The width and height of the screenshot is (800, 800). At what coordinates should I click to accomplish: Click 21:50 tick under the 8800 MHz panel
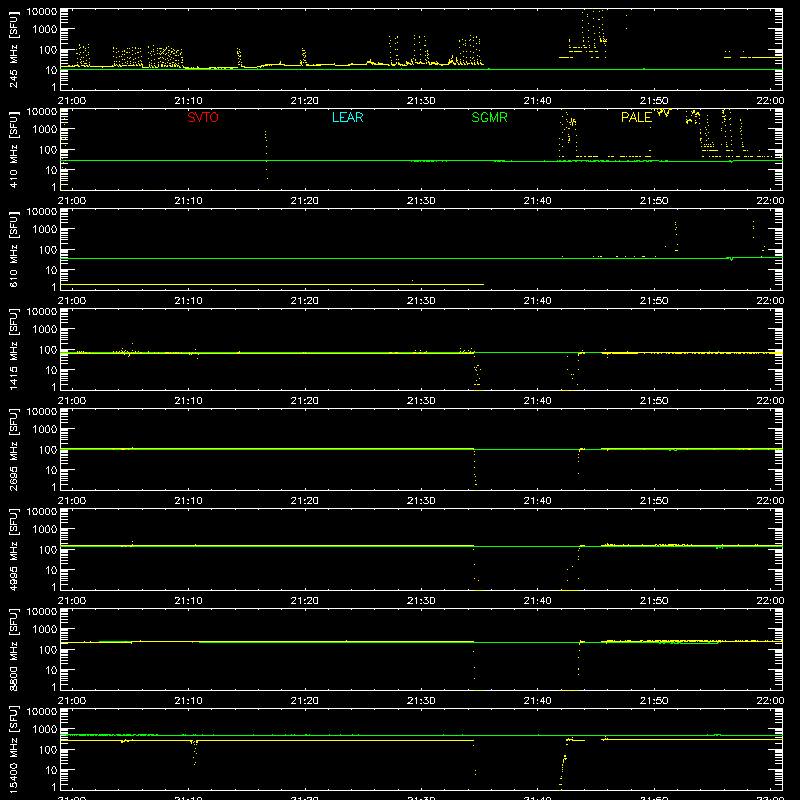coord(654,701)
